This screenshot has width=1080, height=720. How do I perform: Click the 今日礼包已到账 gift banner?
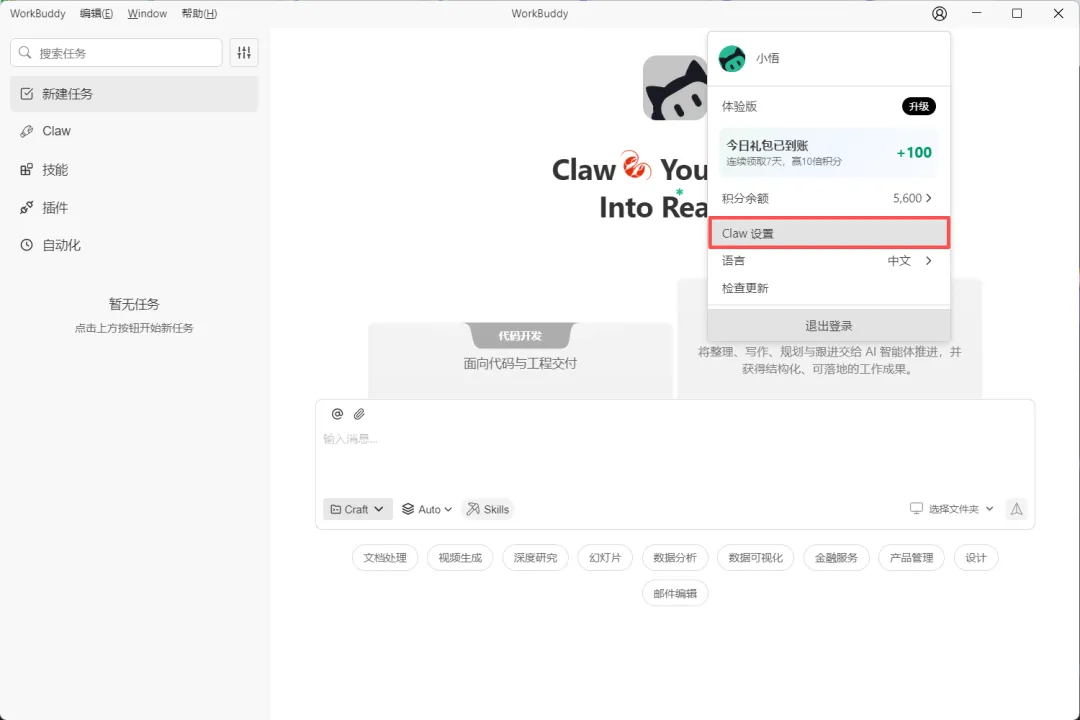[x=829, y=152]
